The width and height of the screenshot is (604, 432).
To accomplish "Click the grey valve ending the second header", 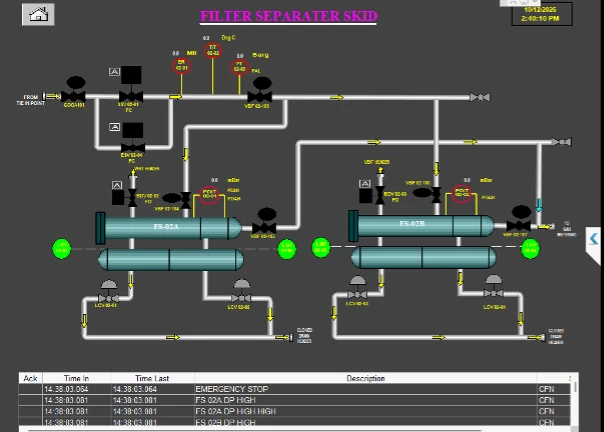I will [x=561, y=142].
